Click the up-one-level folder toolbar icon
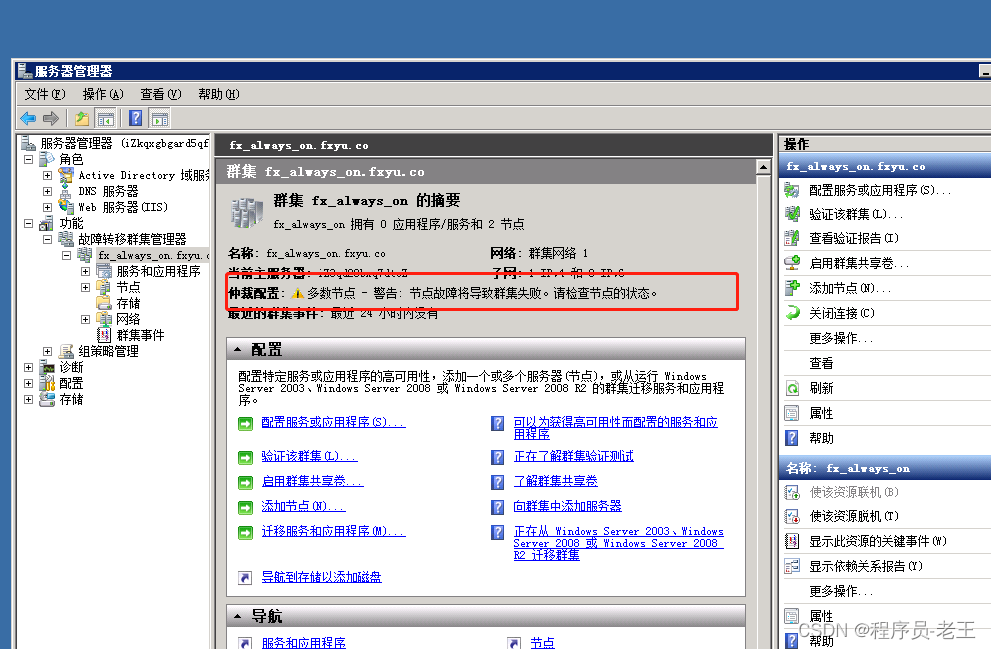The height and width of the screenshot is (649, 991). pyautogui.click(x=82, y=119)
